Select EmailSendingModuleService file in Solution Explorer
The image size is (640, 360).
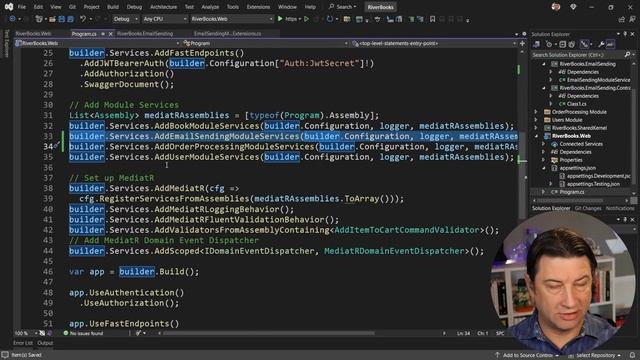point(598,80)
